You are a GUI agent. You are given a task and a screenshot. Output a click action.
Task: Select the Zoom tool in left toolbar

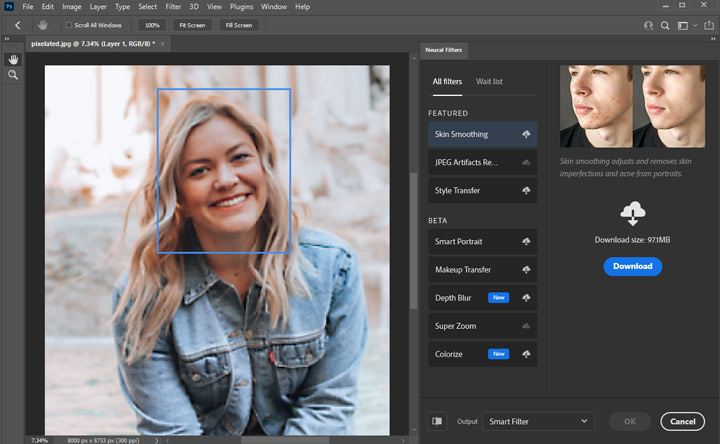[x=13, y=75]
